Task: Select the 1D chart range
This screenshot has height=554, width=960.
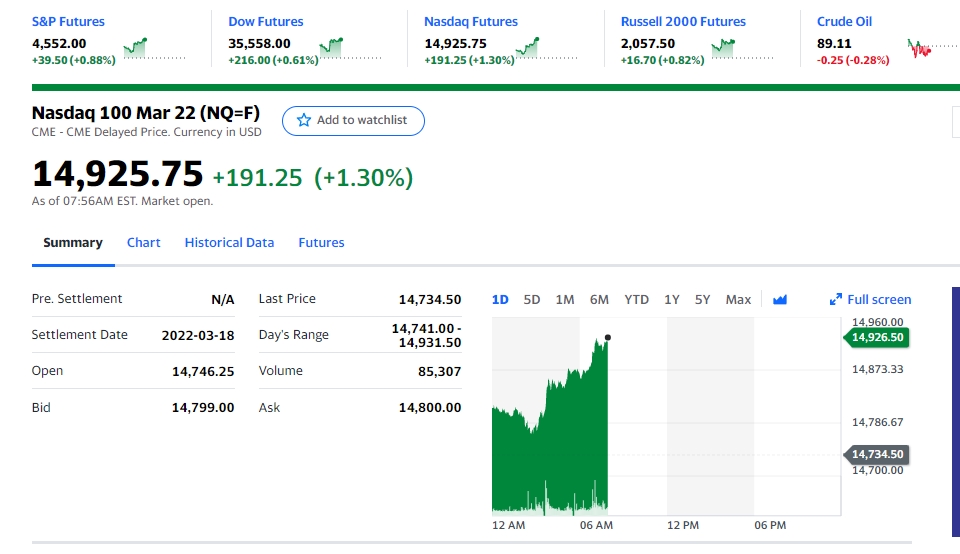Action: coord(500,299)
